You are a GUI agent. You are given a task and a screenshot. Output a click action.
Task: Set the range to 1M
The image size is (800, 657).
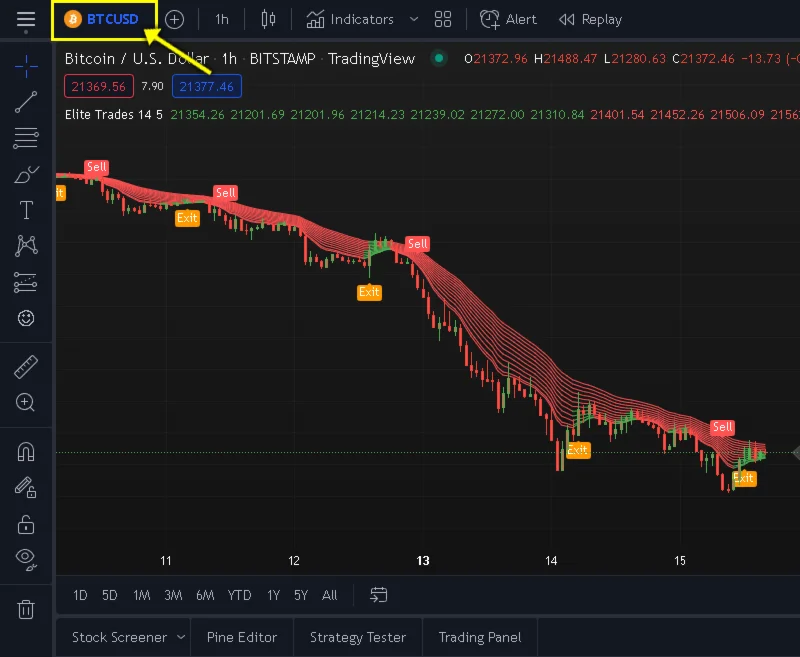[141, 595]
